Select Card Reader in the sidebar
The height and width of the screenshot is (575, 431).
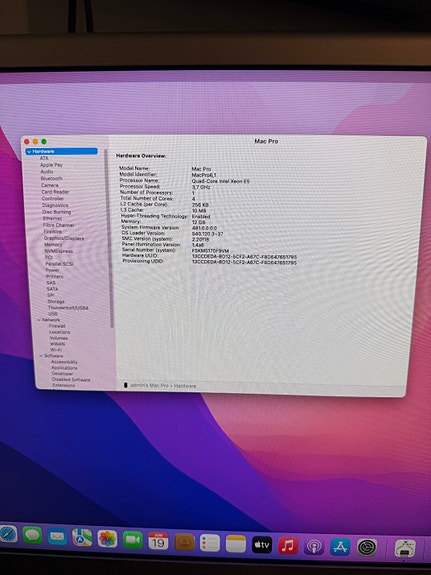pos(55,192)
